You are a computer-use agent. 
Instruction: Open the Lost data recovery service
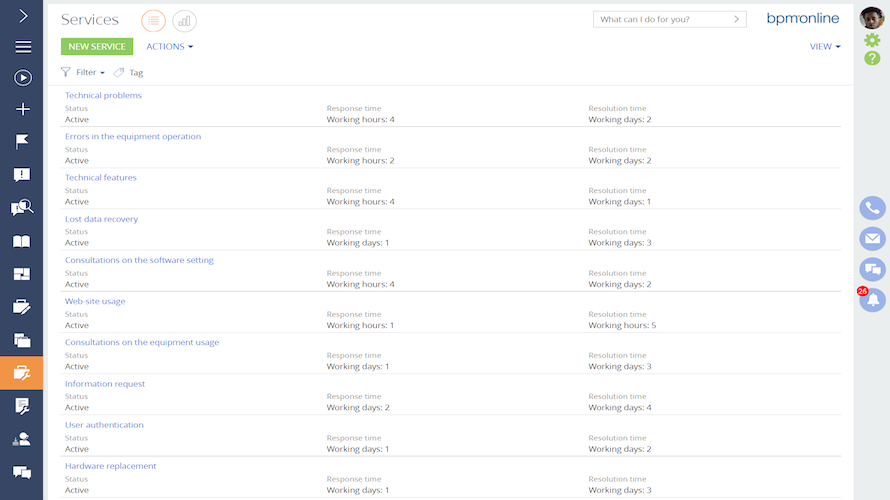pos(102,219)
